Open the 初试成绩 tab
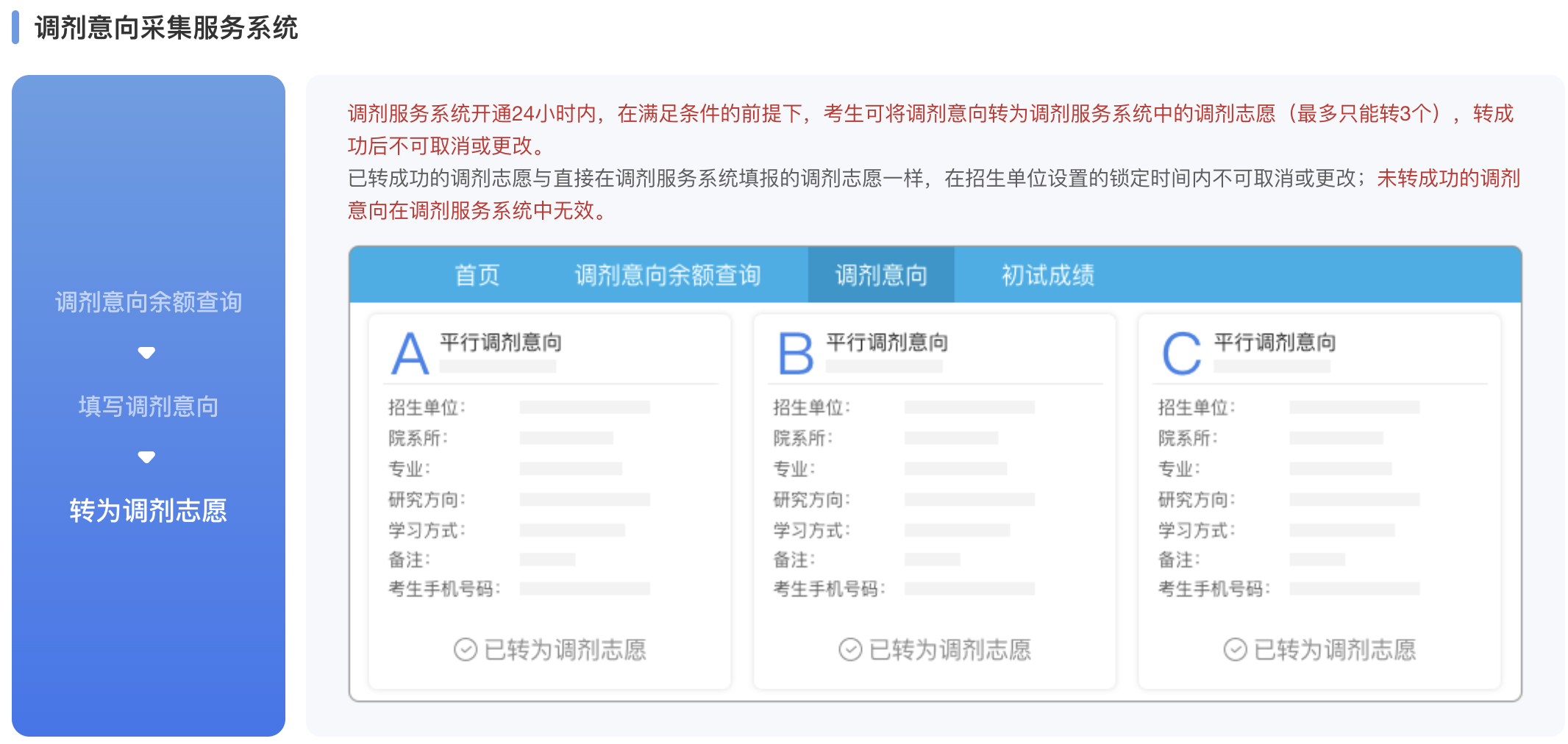This screenshot has width=1568, height=744. 1047,275
